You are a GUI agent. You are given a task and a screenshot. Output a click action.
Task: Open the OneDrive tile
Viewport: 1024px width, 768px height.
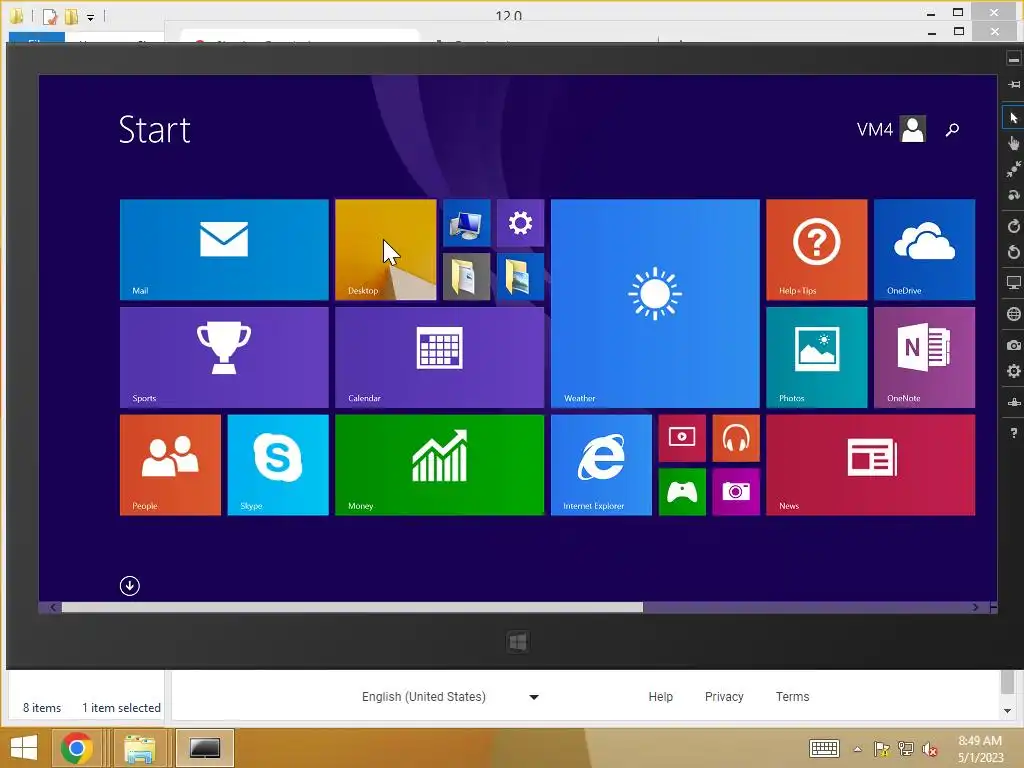point(924,249)
